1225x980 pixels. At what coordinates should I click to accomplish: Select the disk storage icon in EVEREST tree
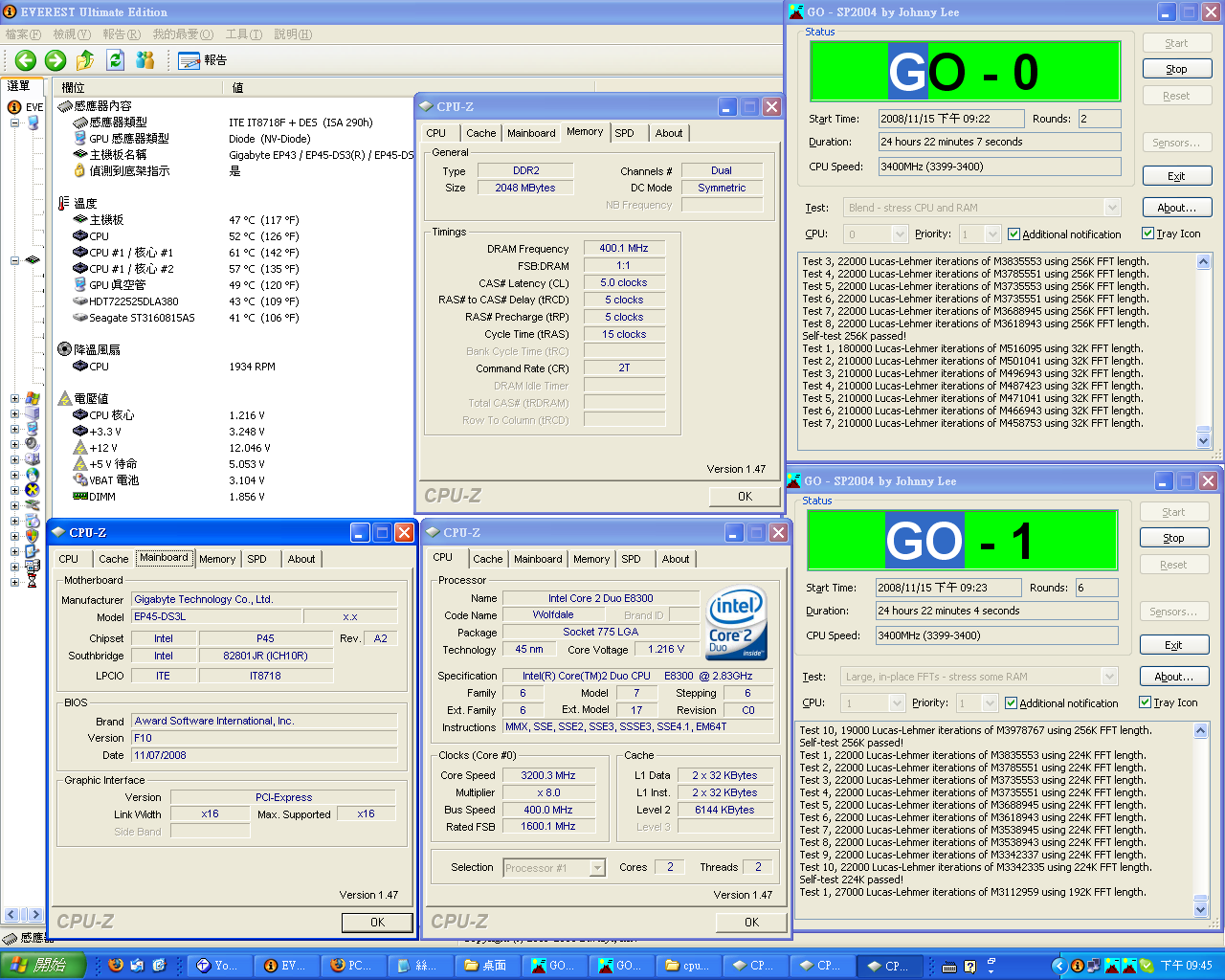[33, 459]
